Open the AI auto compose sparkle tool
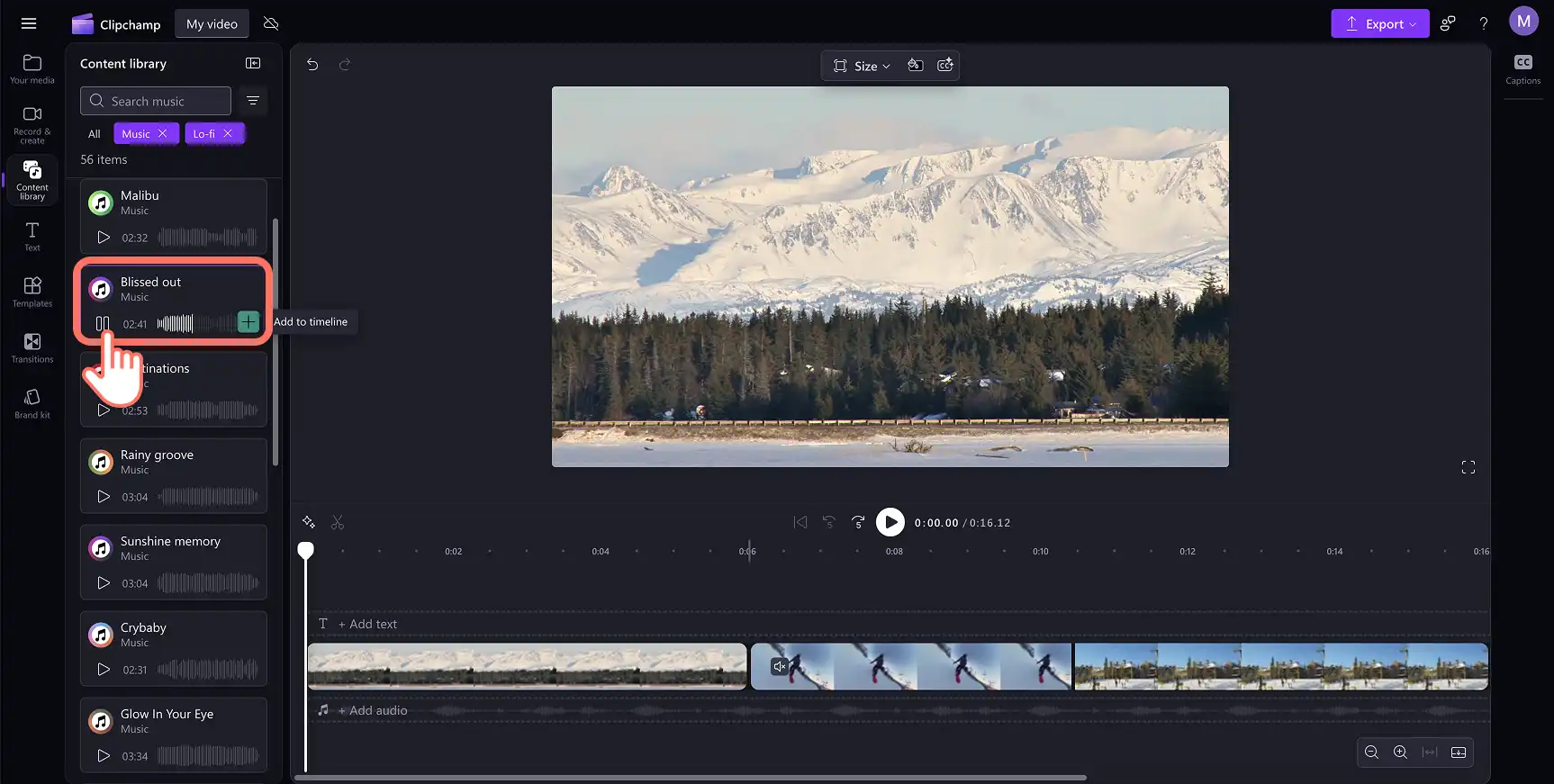The image size is (1554, 784). pyautogui.click(x=309, y=522)
